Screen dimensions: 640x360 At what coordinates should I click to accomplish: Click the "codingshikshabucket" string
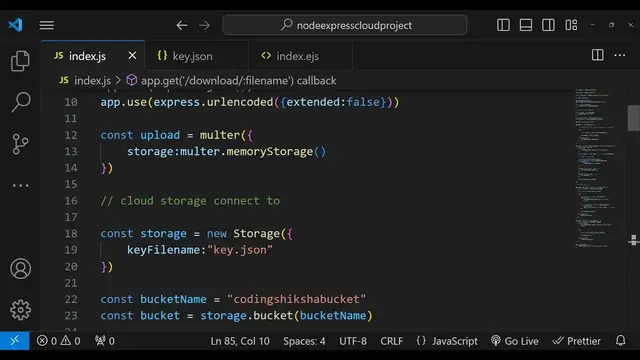tap(296, 299)
